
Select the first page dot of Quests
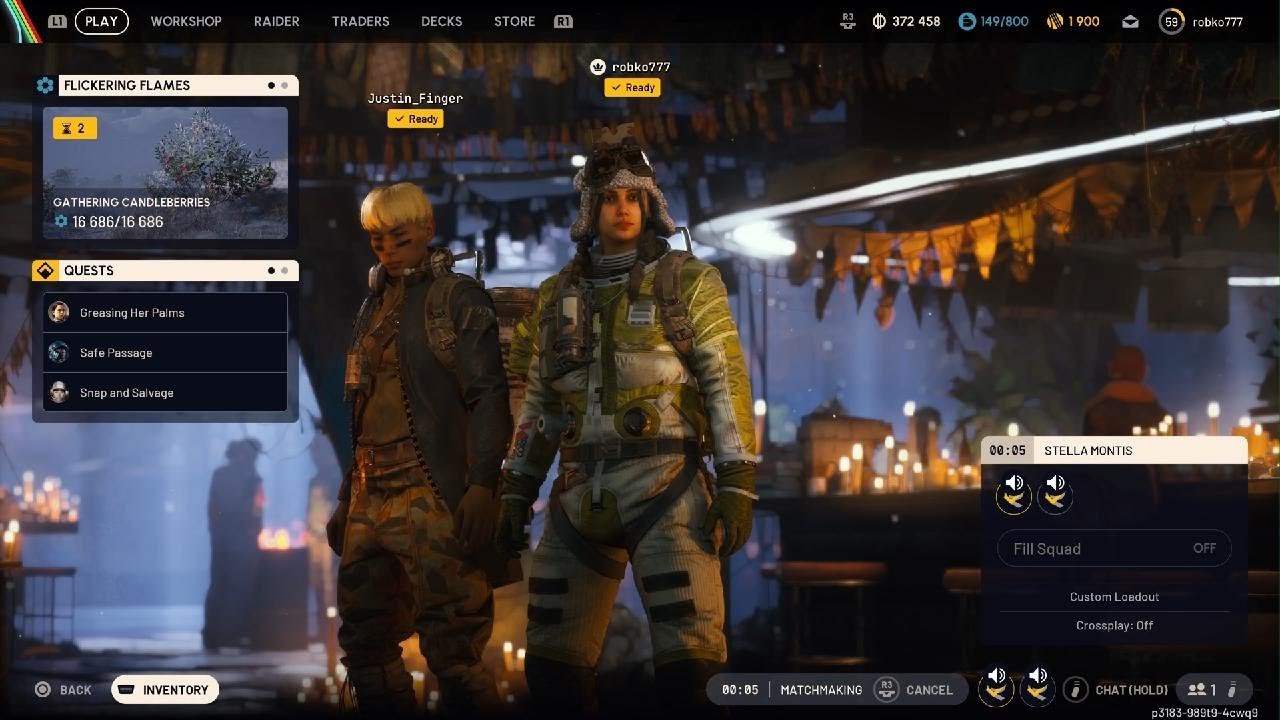point(271,271)
